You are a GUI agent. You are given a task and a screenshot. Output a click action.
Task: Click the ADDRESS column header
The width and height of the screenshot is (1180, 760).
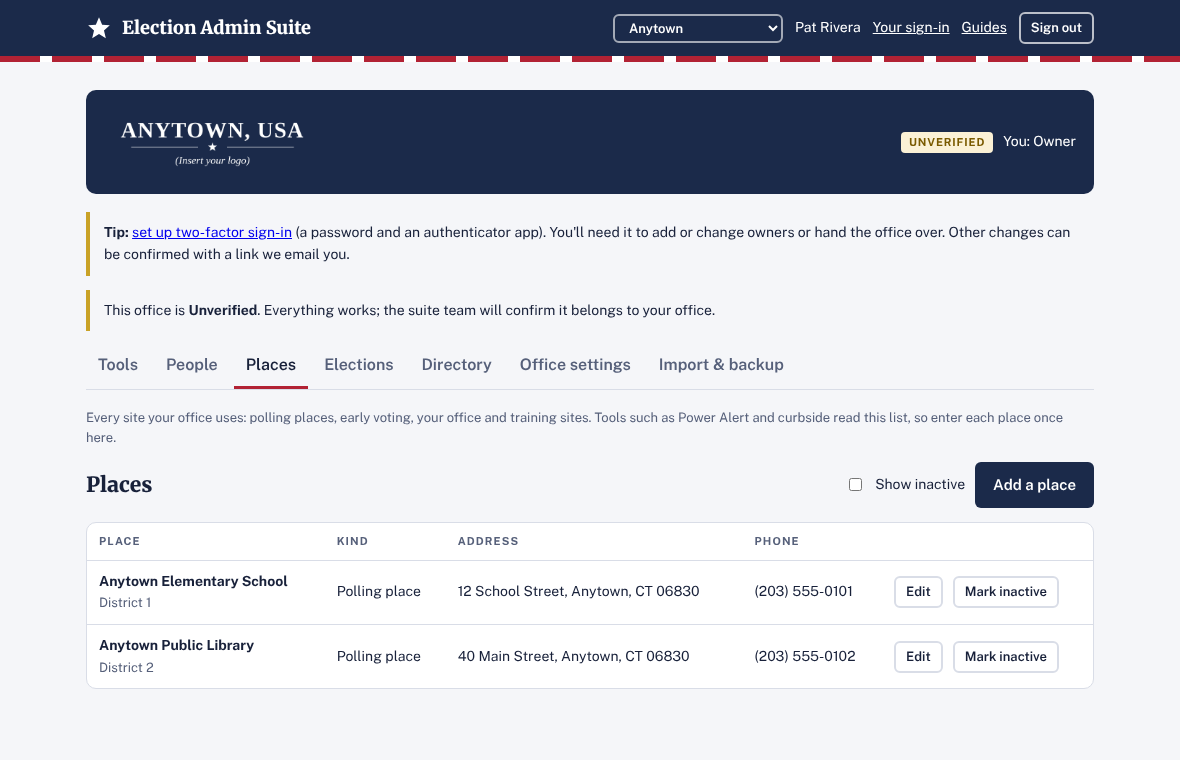(x=488, y=541)
